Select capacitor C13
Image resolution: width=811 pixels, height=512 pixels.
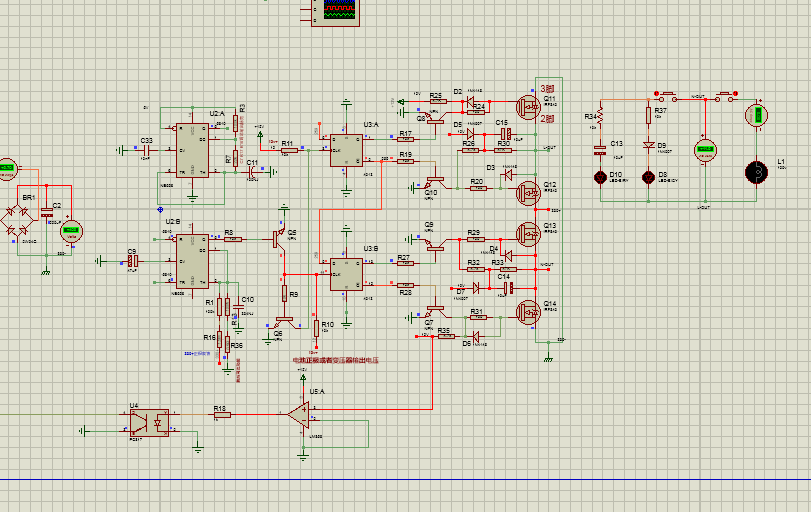point(600,150)
